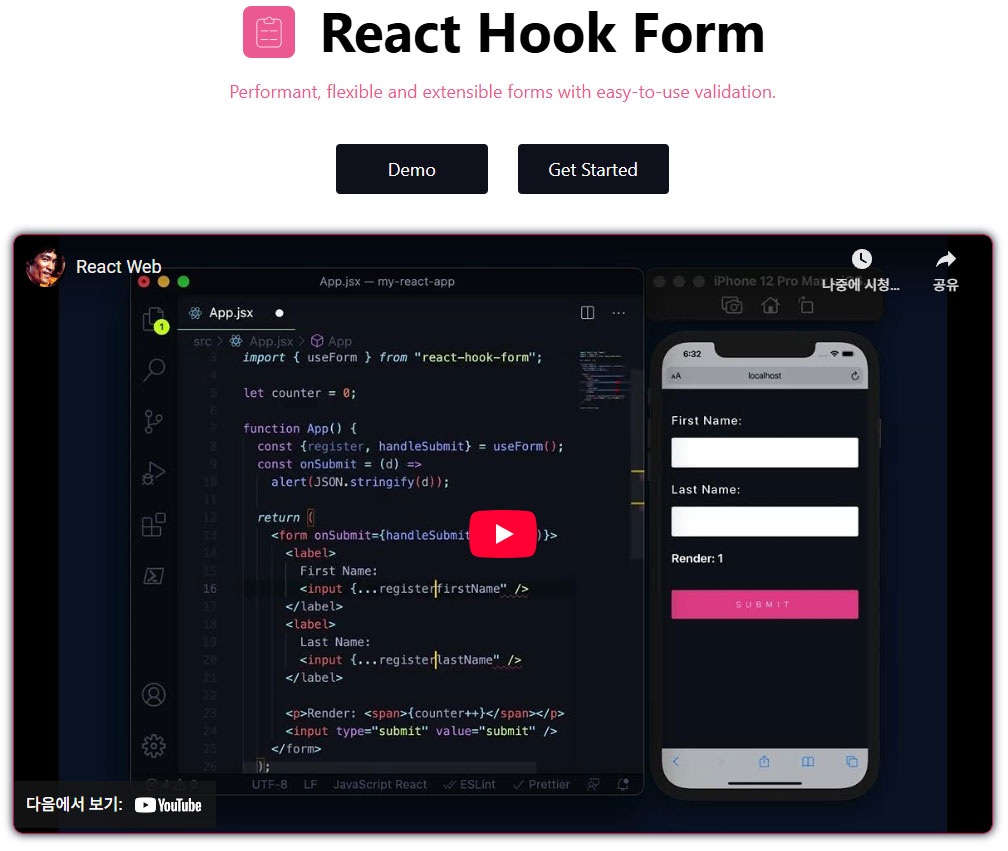Click the App breadcrumb symbol
This screenshot has height=851, width=1008.
[x=332, y=341]
